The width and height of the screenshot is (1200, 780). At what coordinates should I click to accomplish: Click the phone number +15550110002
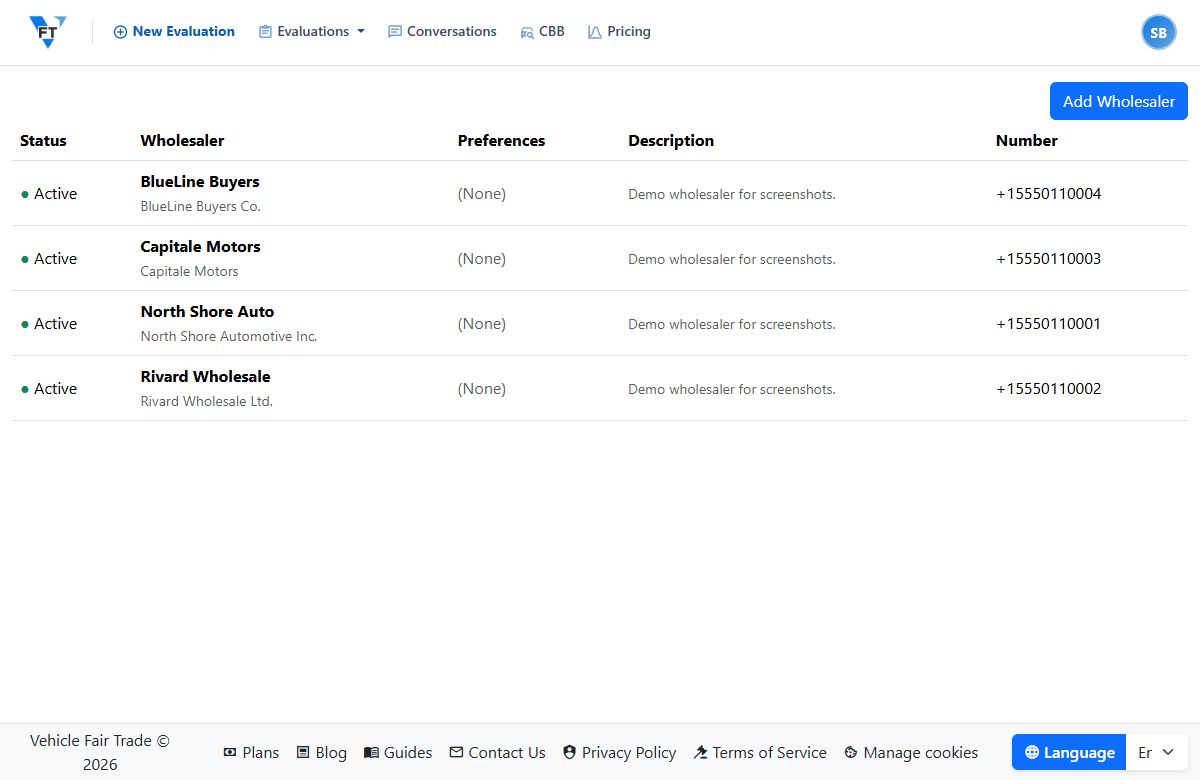coord(1048,389)
